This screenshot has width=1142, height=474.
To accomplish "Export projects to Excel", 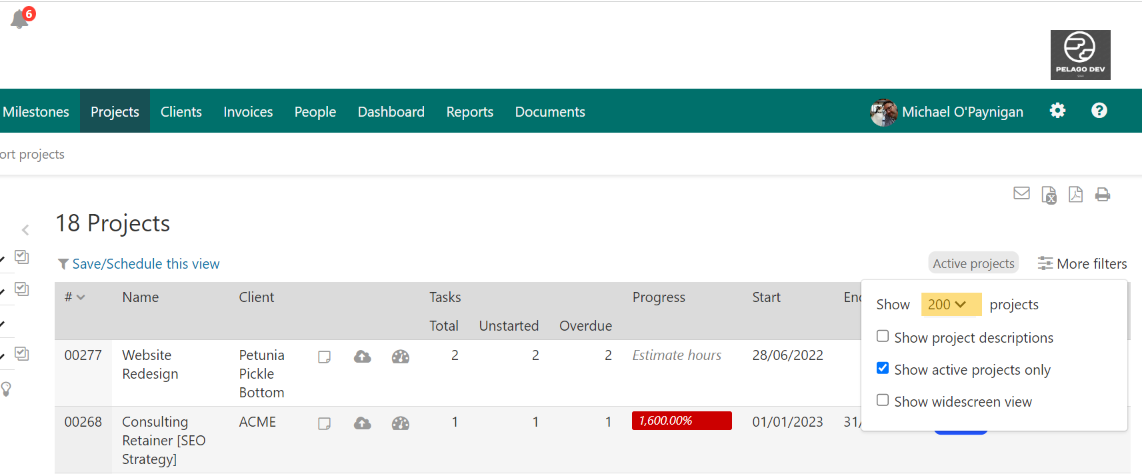I will (1048, 195).
